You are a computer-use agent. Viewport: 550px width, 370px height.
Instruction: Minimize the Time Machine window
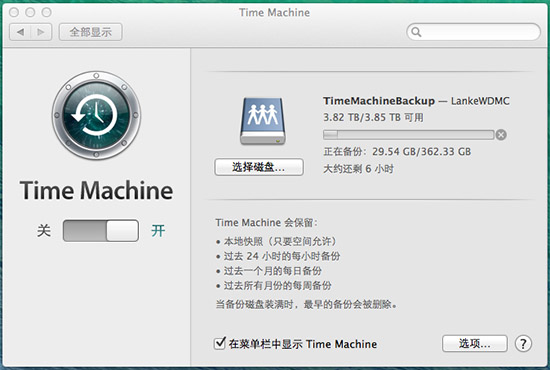click(x=30, y=12)
